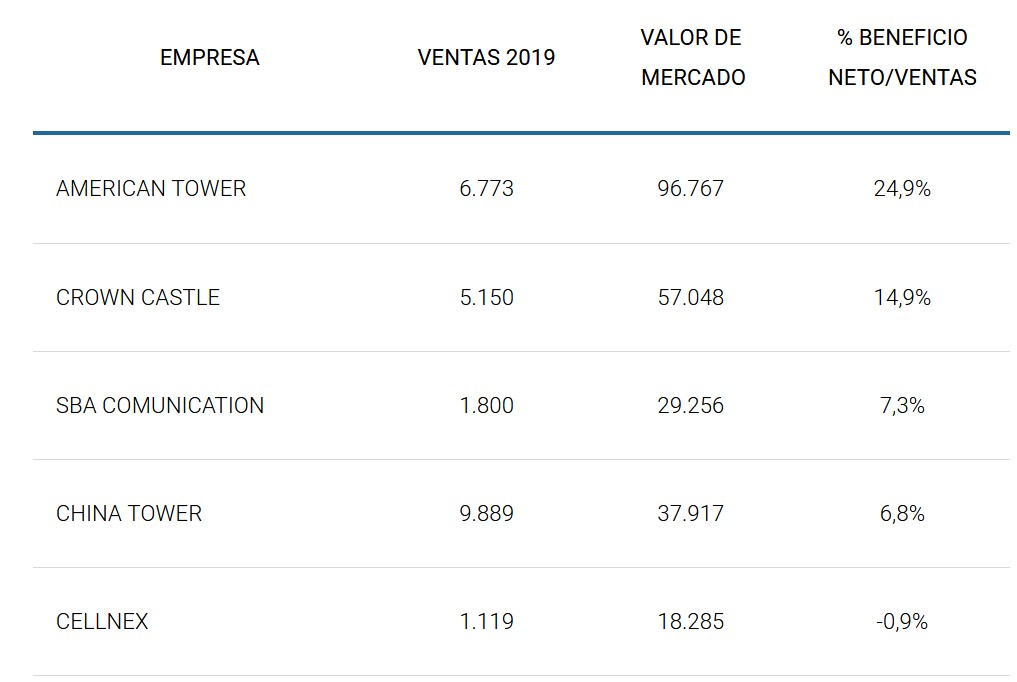Click the EMPRESA column header
Image resolution: width=1017 pixels, height=682 pixels.
coord(209,58)
